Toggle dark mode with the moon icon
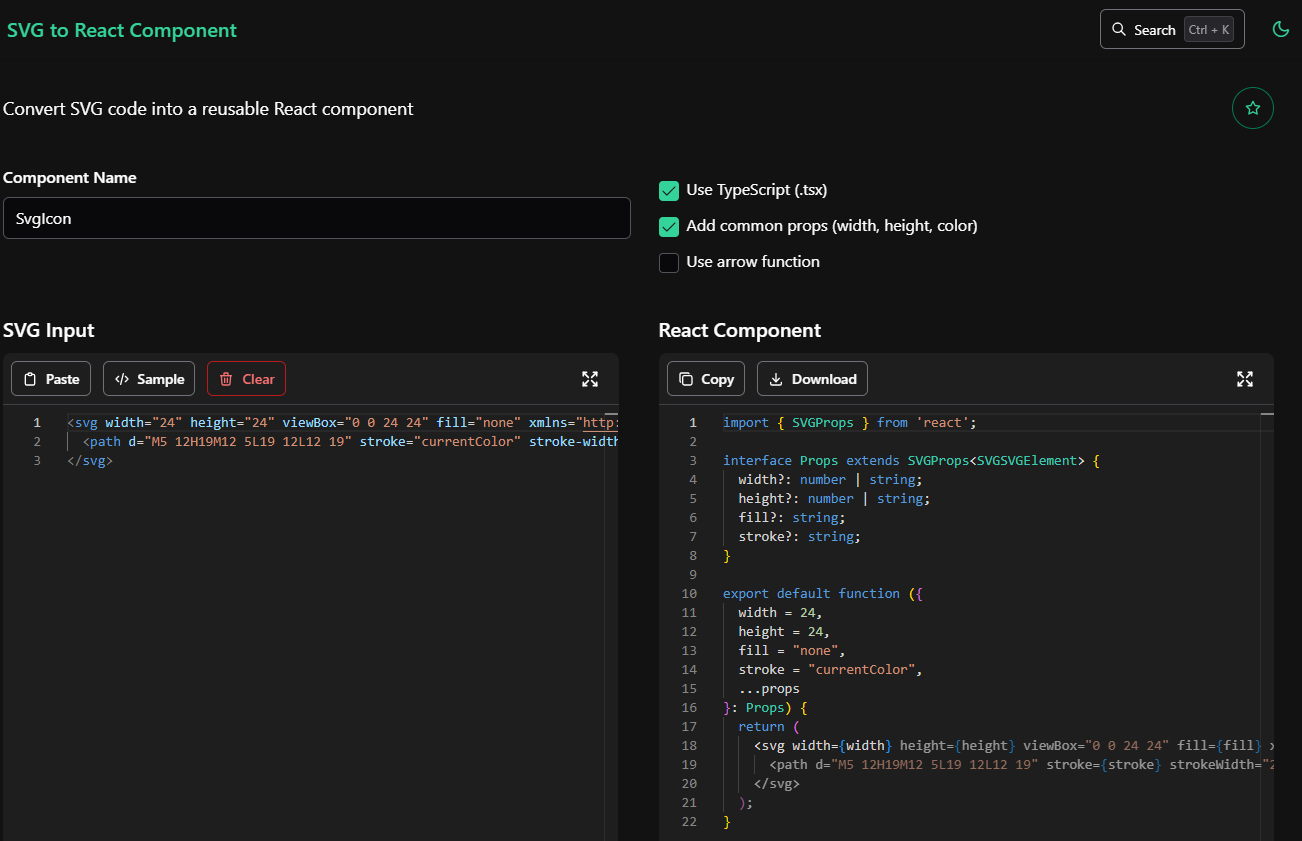Image resolution: width=1302 pixels, height=841 pixels. coord(1281,29)
